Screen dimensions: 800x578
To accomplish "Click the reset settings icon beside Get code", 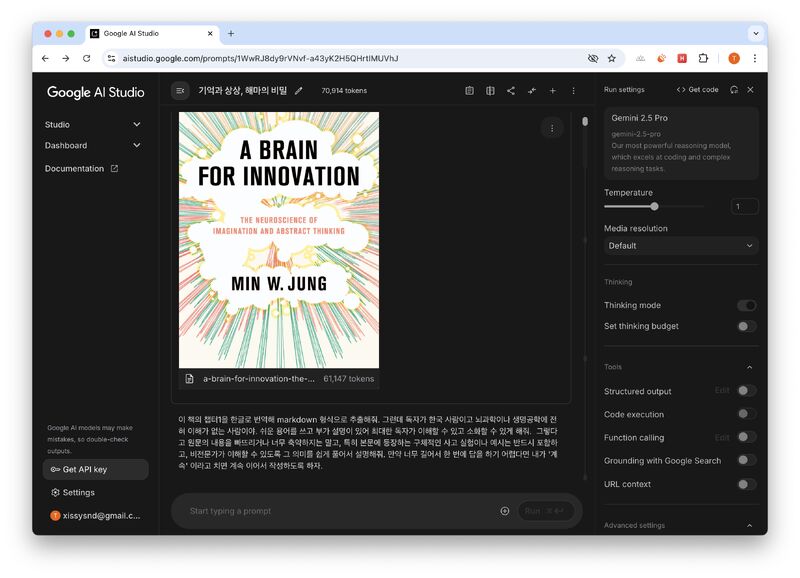I will click(x=733, y=90).
